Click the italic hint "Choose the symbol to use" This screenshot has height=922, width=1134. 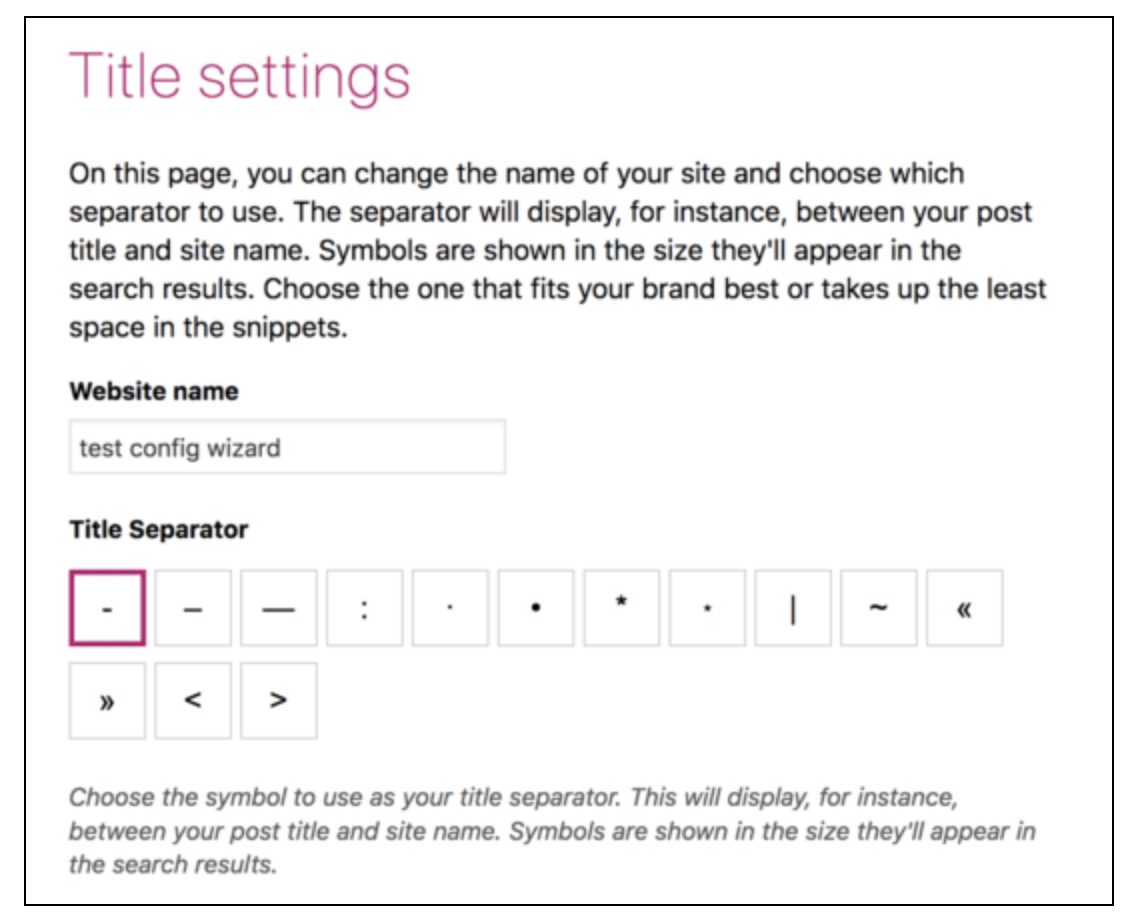click(x=553, y=830)
